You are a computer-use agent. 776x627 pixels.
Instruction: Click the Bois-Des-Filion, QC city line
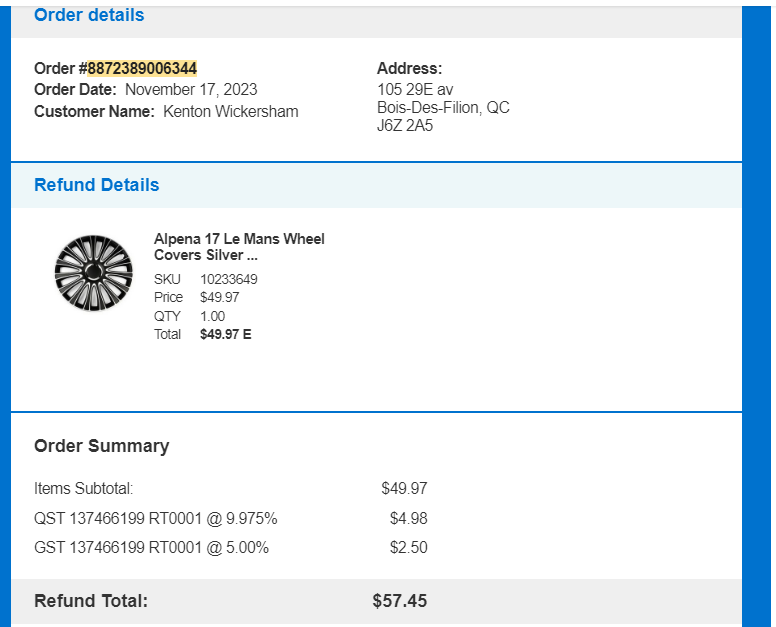(443, 107)
